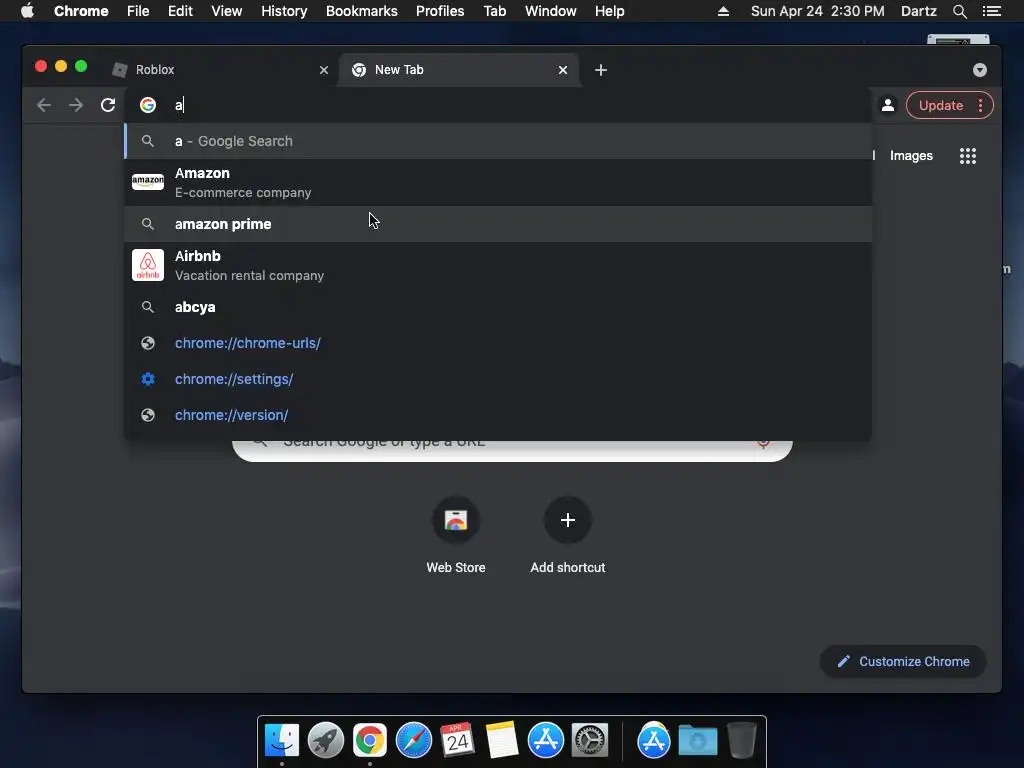Open System Preferences from the Dock

point(590,741)
